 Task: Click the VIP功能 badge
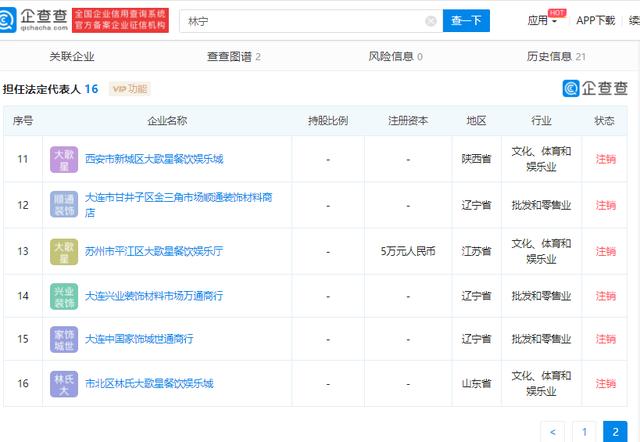[x=130, y=89]
